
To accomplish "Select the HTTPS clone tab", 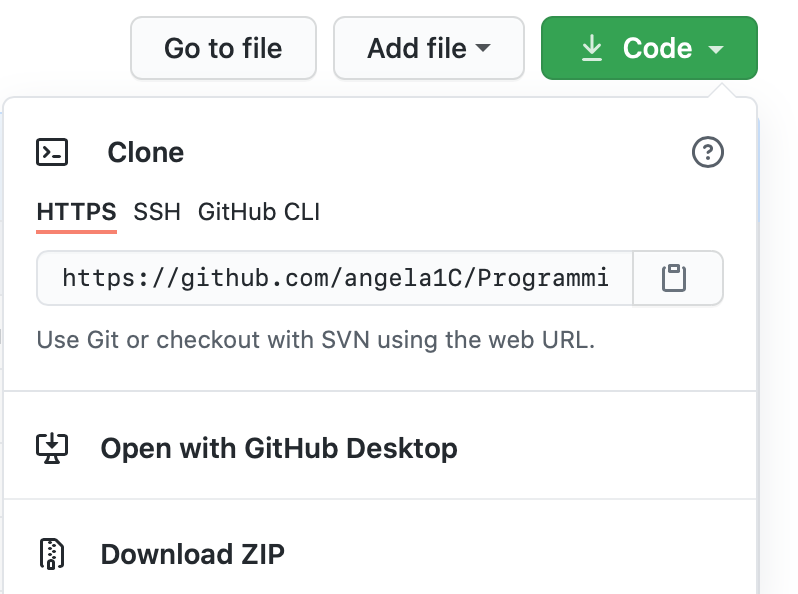I will 76,212.
